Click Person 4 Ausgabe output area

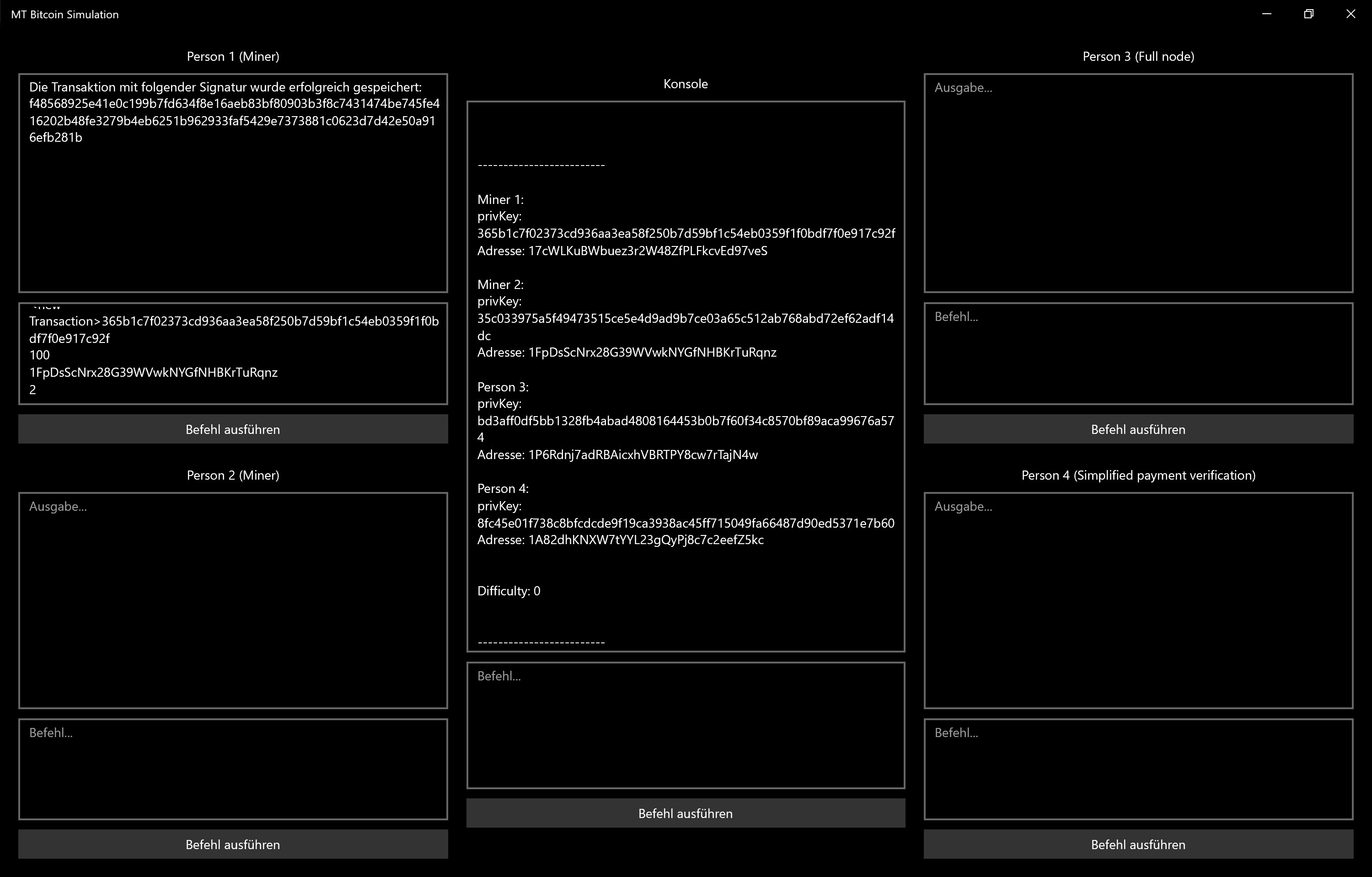[x=1138, y=600]
